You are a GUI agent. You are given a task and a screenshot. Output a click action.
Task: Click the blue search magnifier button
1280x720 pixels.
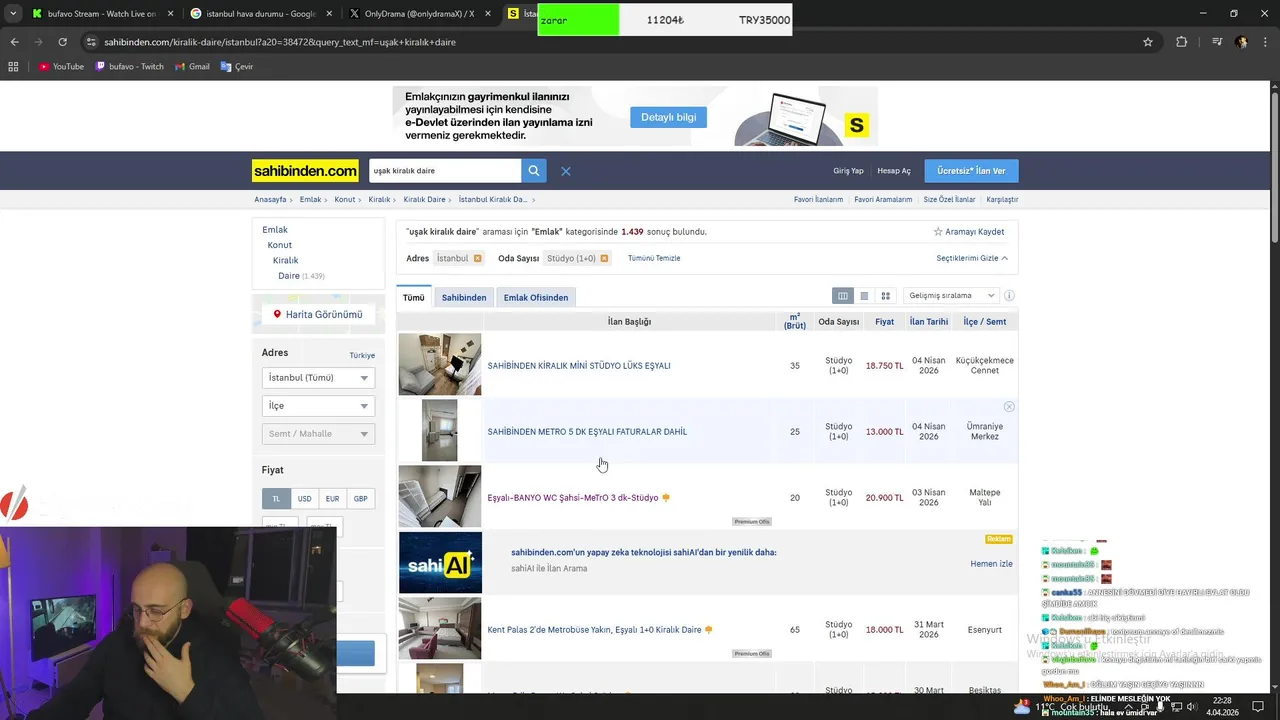[x=534, y=171]
